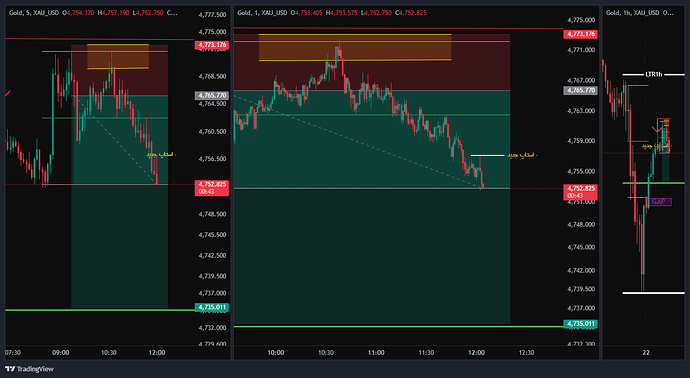
Task: Click the 07:30 time label
Action: 12,352
